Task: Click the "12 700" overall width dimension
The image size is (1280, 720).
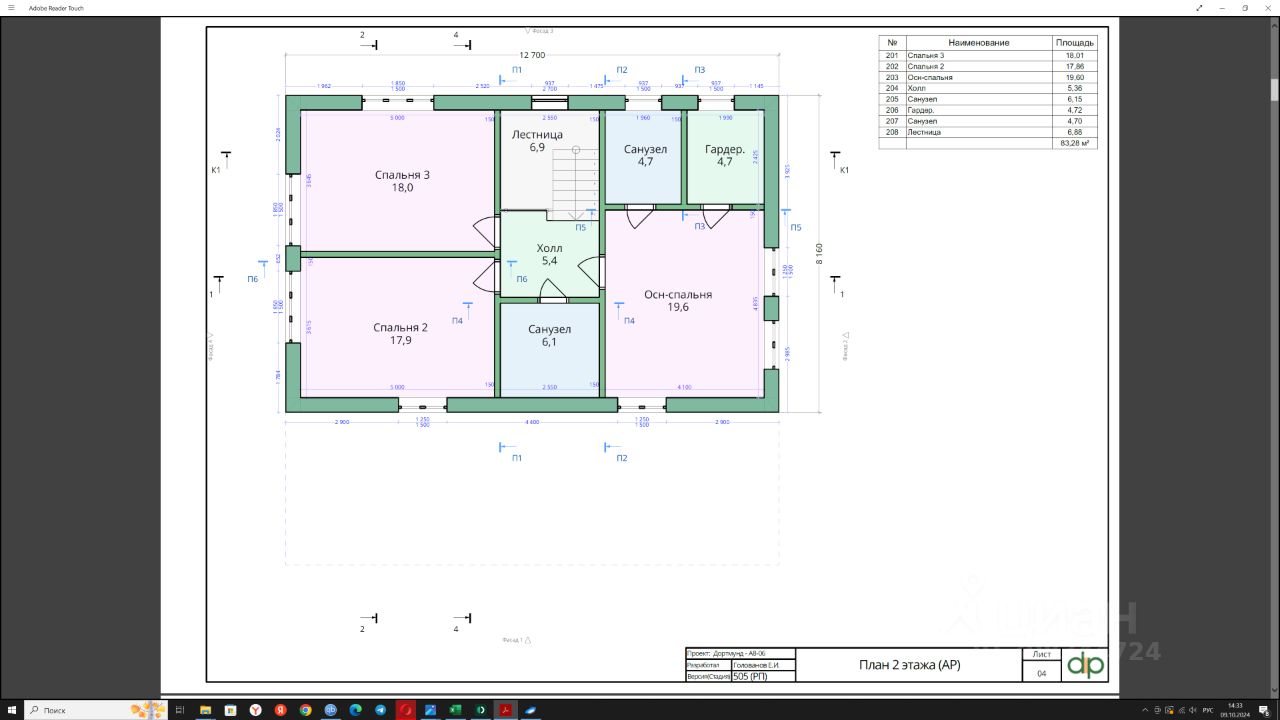Action: point(532,55)
